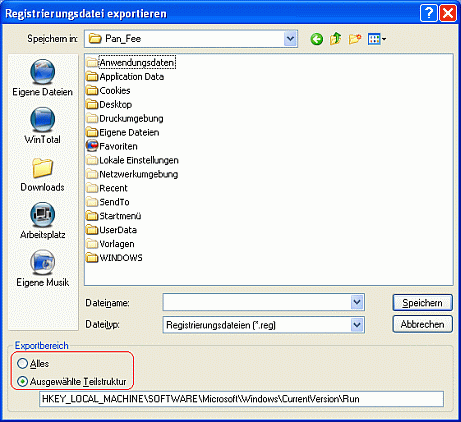
Task: Expand the Speichern in dropdown
Action: 290,39
